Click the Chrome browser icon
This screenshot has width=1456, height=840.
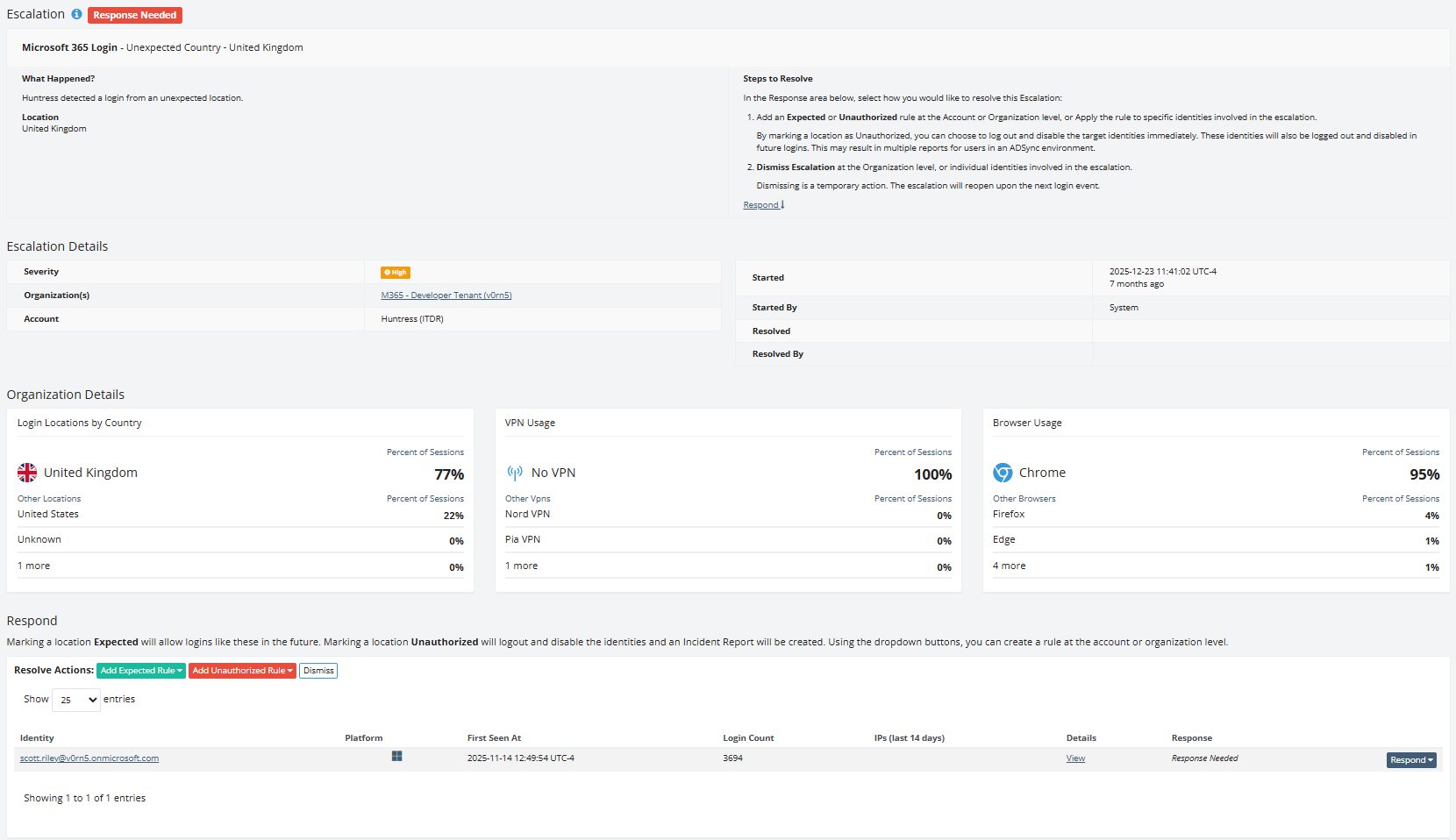coord(1003,473)
